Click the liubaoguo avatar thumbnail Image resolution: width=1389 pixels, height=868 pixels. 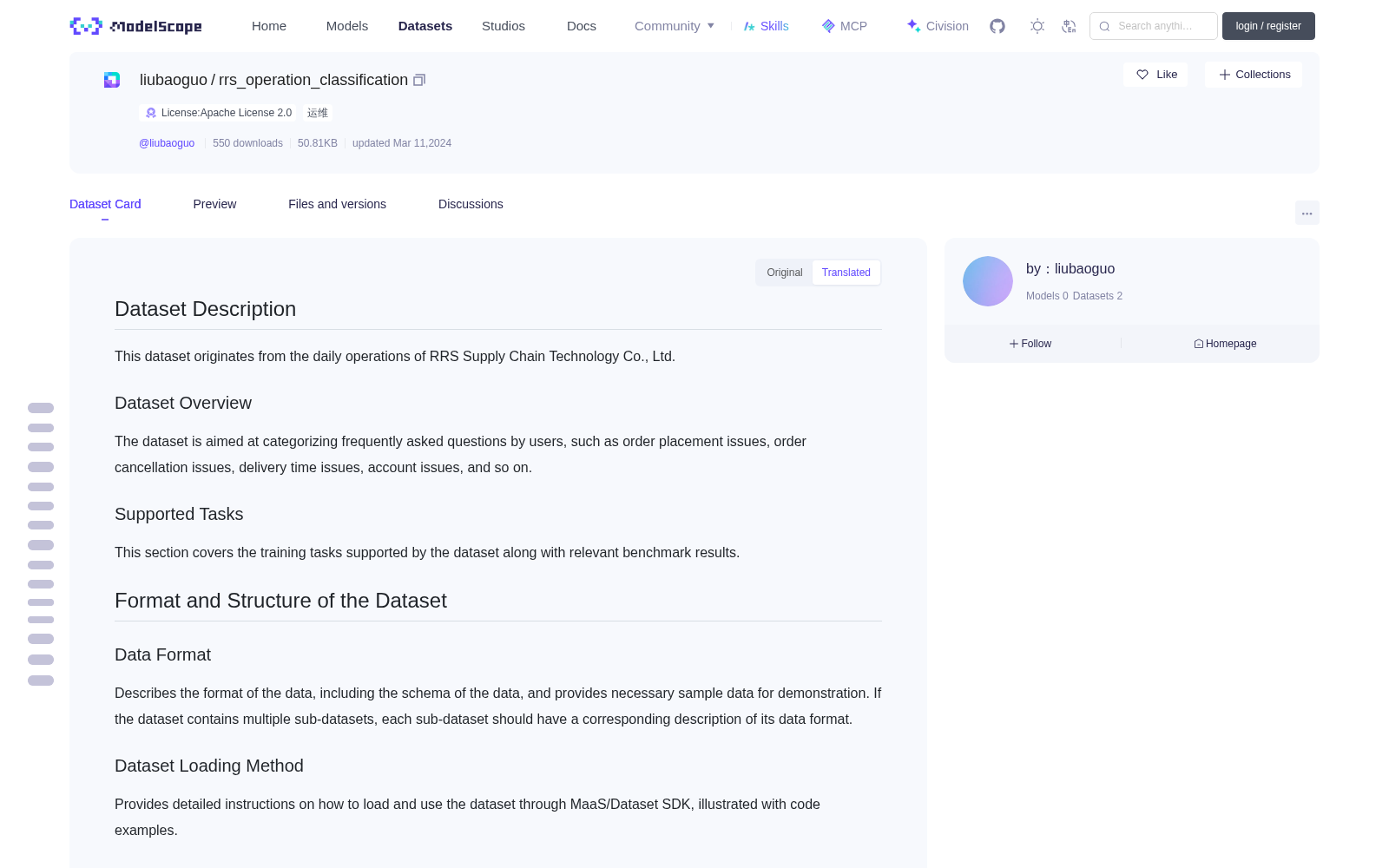tap(988, 281)
